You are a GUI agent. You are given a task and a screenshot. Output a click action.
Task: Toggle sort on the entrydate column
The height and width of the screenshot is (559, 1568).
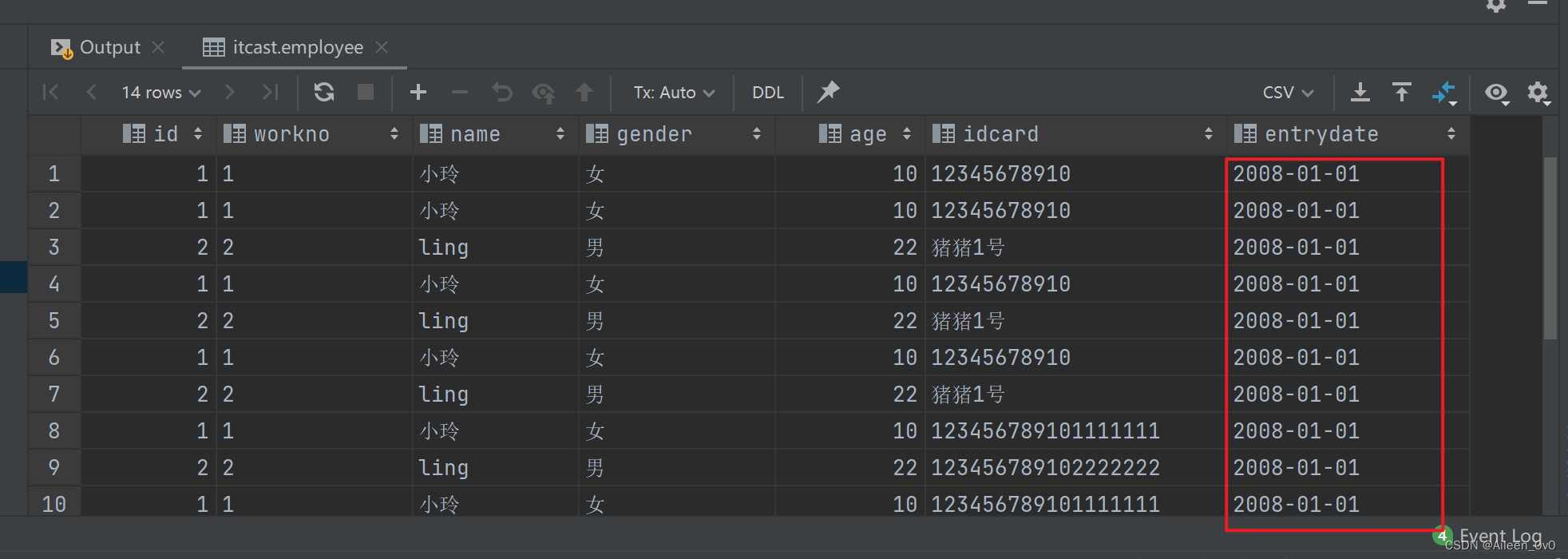point(1451,134)
